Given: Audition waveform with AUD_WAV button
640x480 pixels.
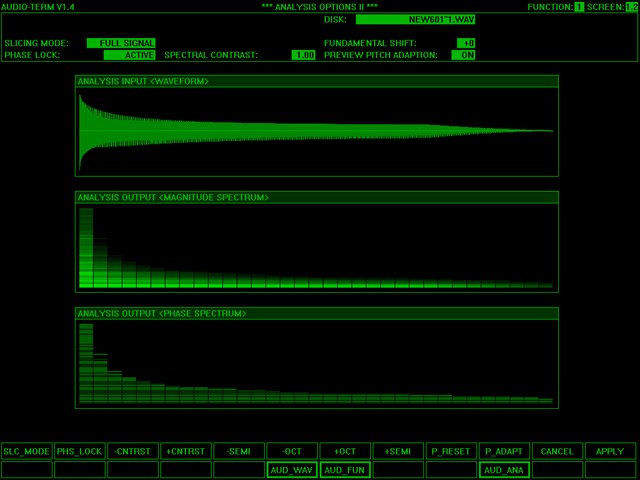Looking at the screenshot, I should click(292, 470).
